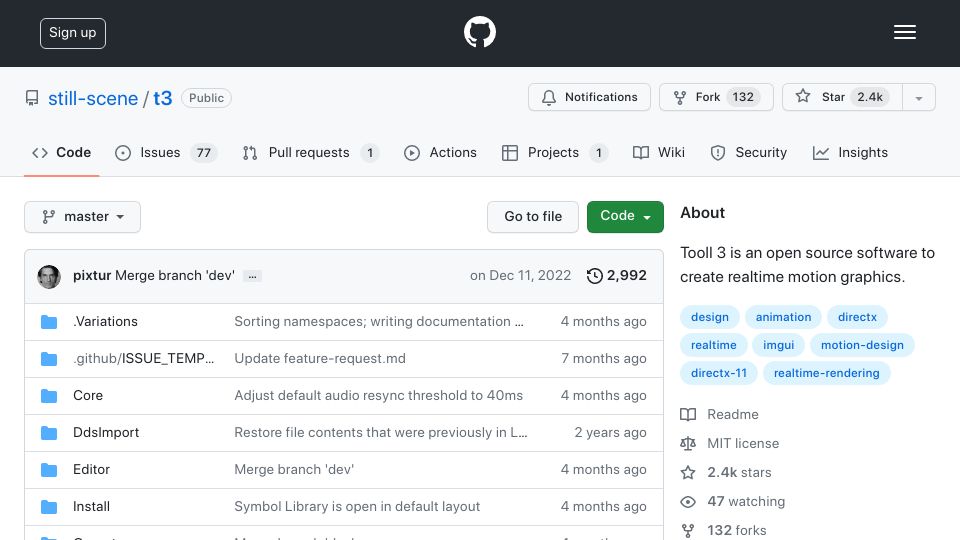Open 'Adjust default audio resync threshold' commit
The height and width of the screenshot is (540, 960).
(378, 396)
